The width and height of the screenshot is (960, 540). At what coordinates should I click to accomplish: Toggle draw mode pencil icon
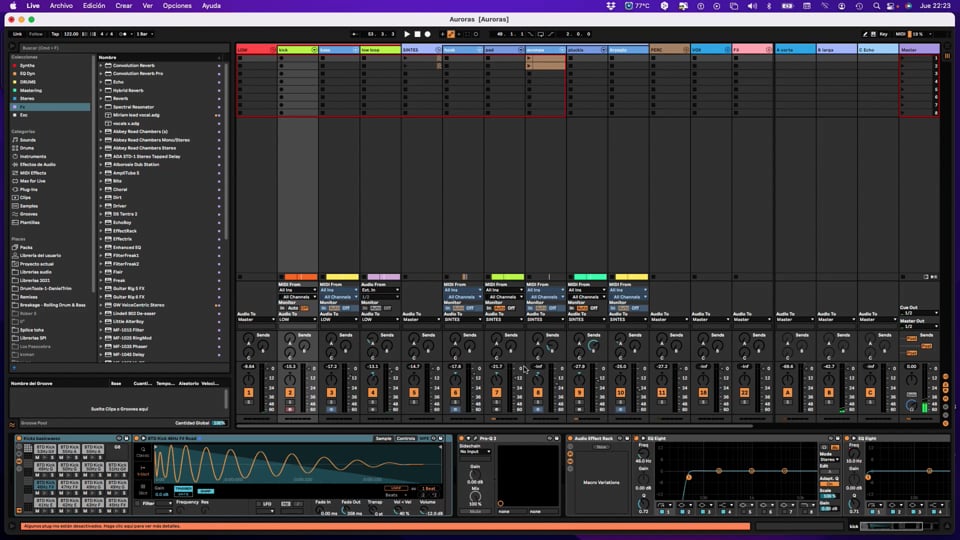click(x=865, y=34)
